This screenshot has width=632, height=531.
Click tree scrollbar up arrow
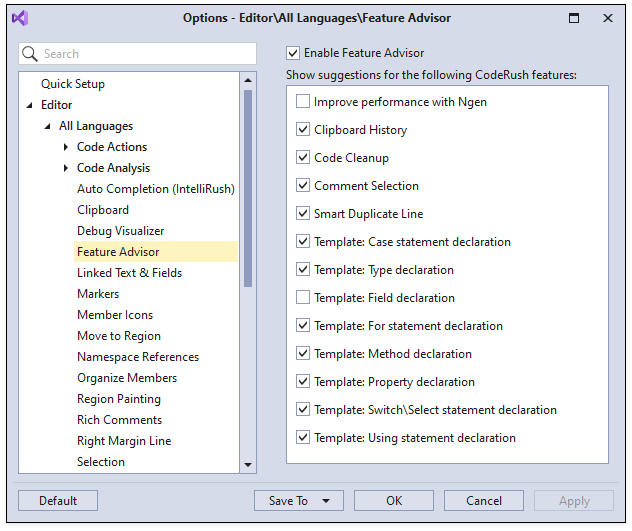(x=248, y=80)
